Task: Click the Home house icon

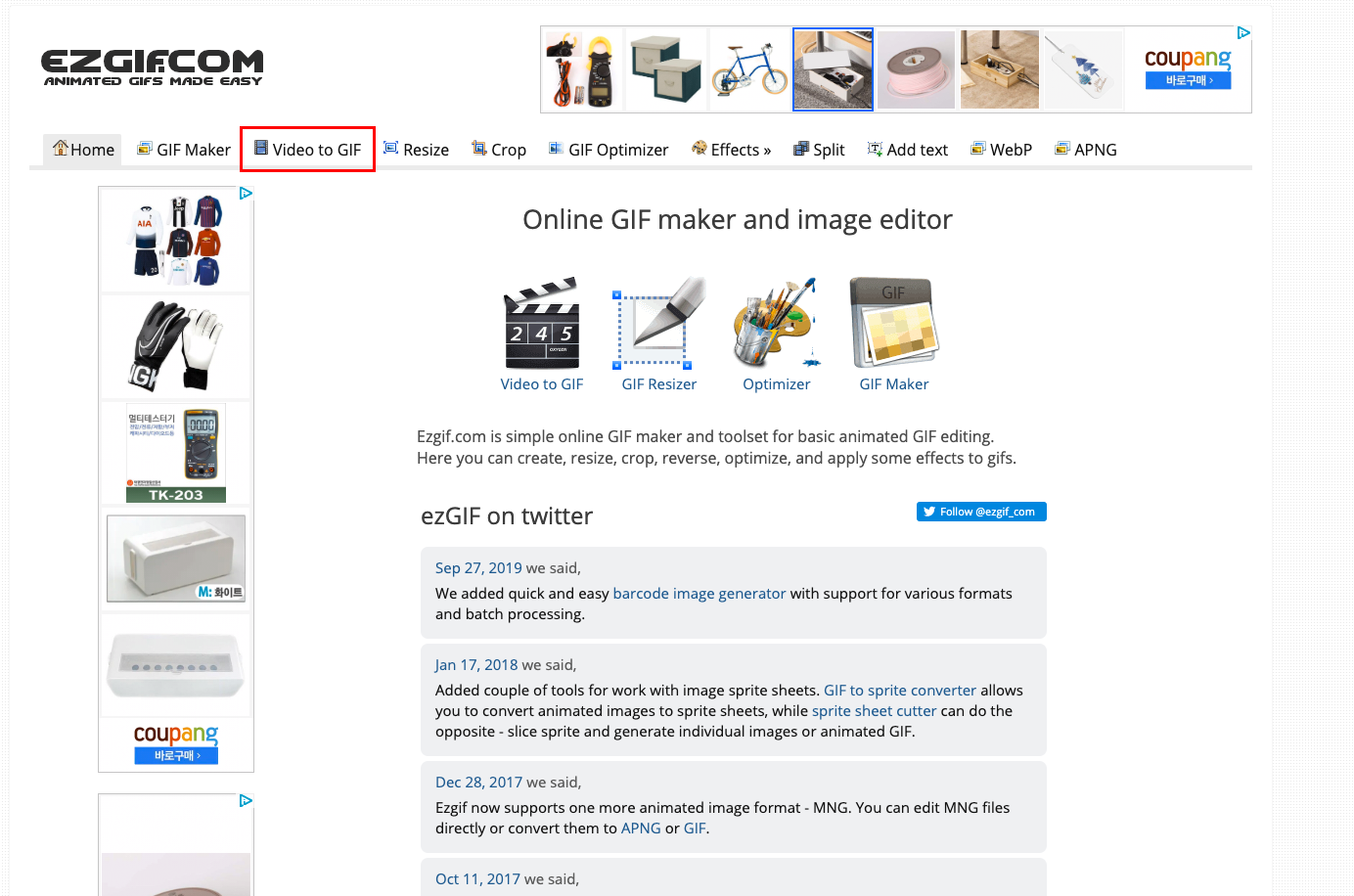Action: coord(61,148)
